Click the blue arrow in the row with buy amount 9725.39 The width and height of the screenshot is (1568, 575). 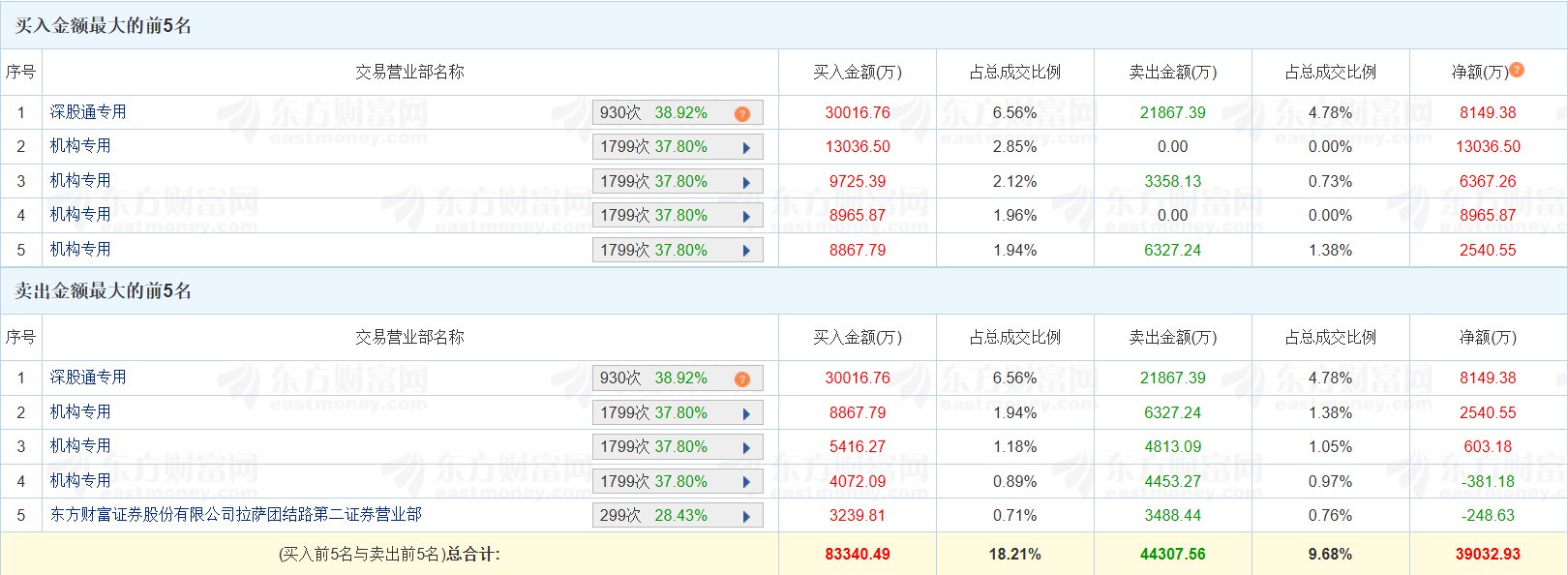point(746,183)
